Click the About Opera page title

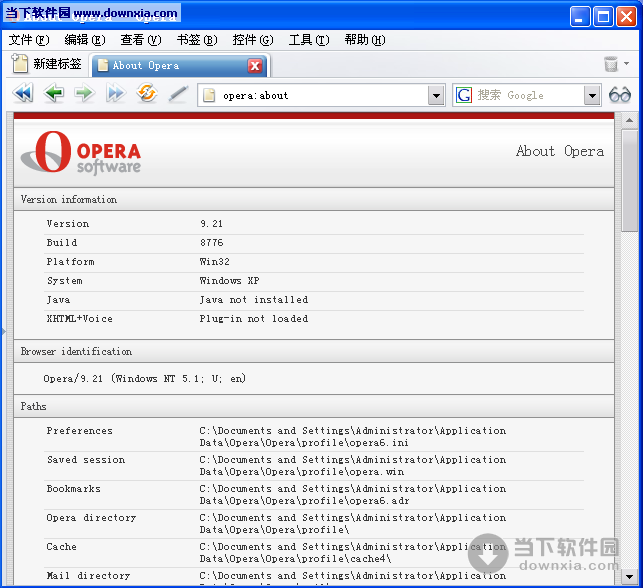pos(560,152)
